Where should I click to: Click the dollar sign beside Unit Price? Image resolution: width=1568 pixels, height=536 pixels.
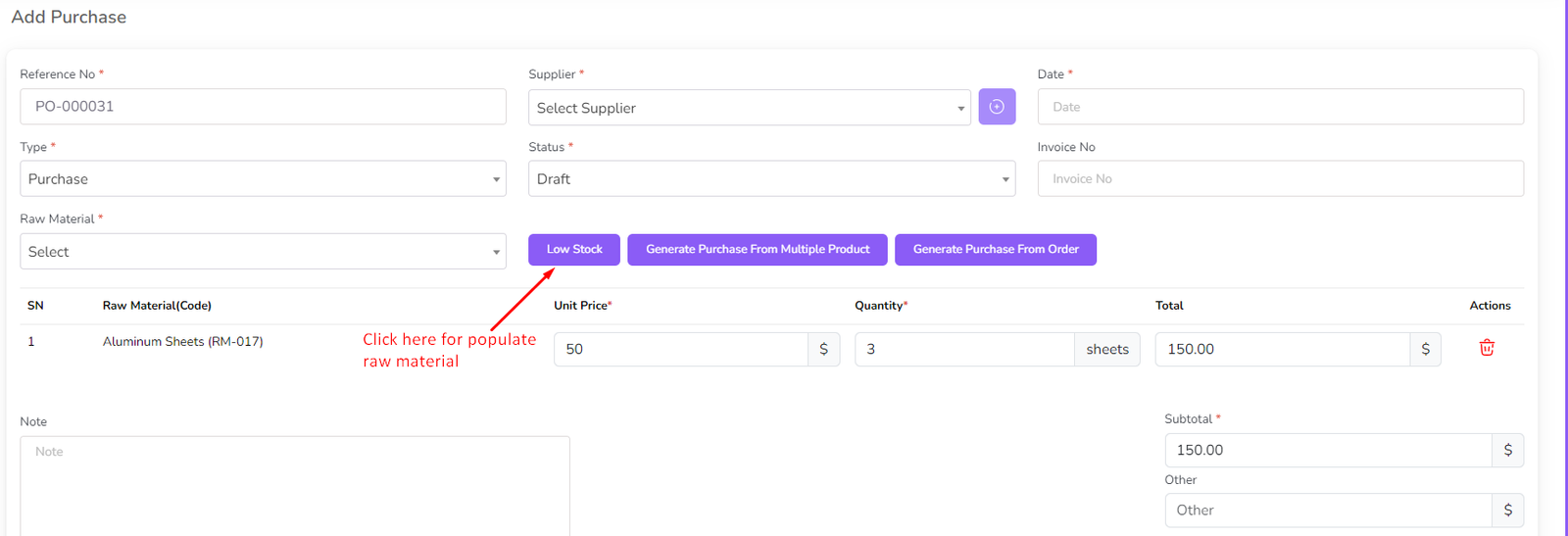coord(823,350)
